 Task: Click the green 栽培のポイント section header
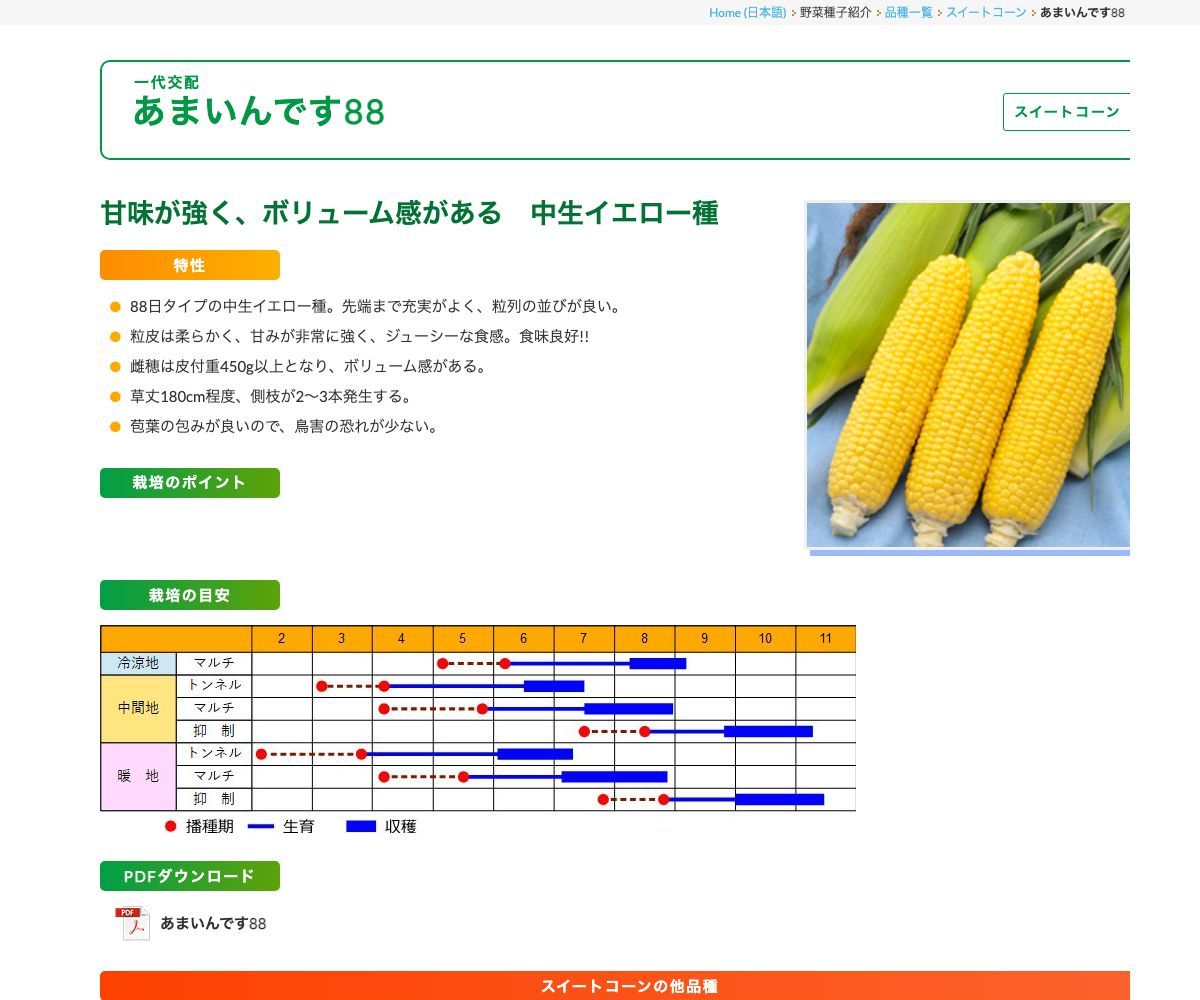(189, 482)
